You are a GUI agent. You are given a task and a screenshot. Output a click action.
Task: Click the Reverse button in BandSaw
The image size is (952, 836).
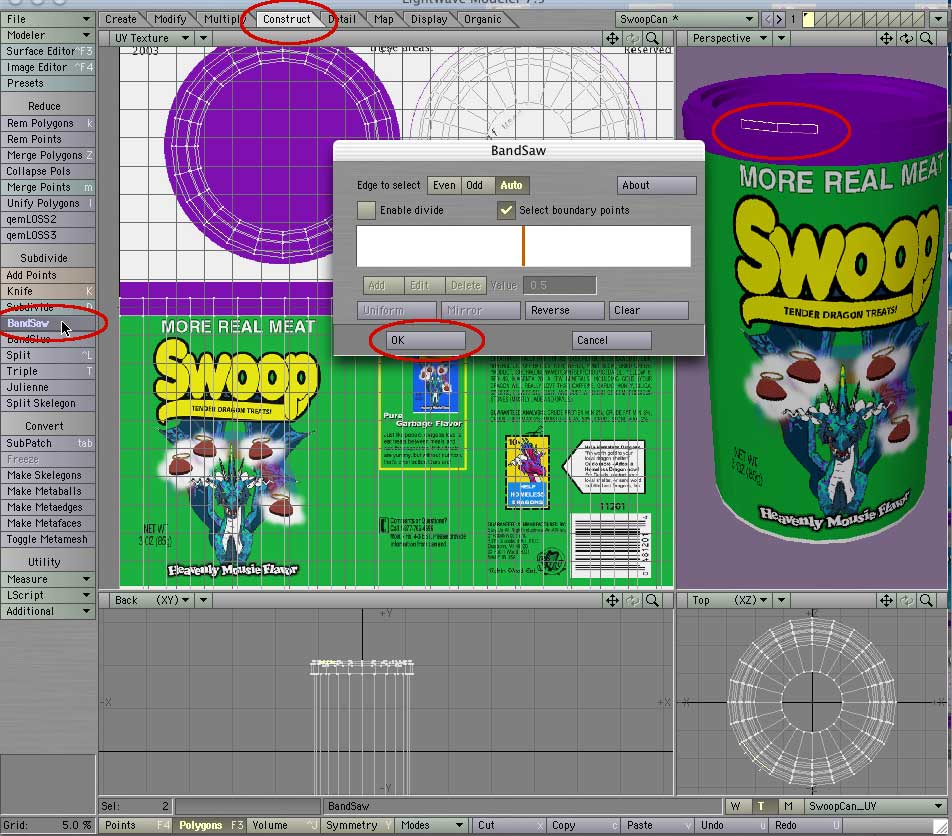point(565,310)
